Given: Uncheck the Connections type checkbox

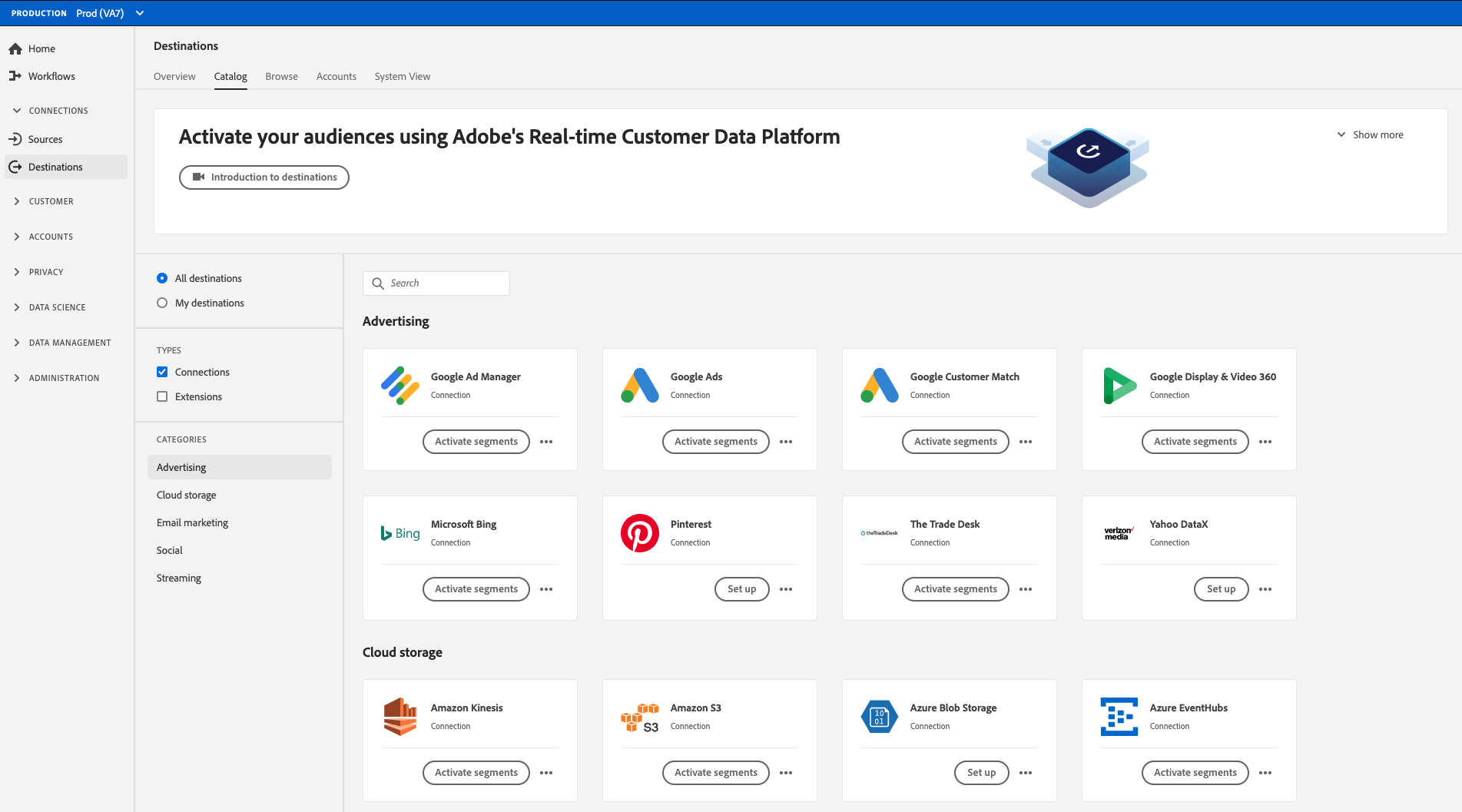Looking at the screenshot, I should pos(162,372).
